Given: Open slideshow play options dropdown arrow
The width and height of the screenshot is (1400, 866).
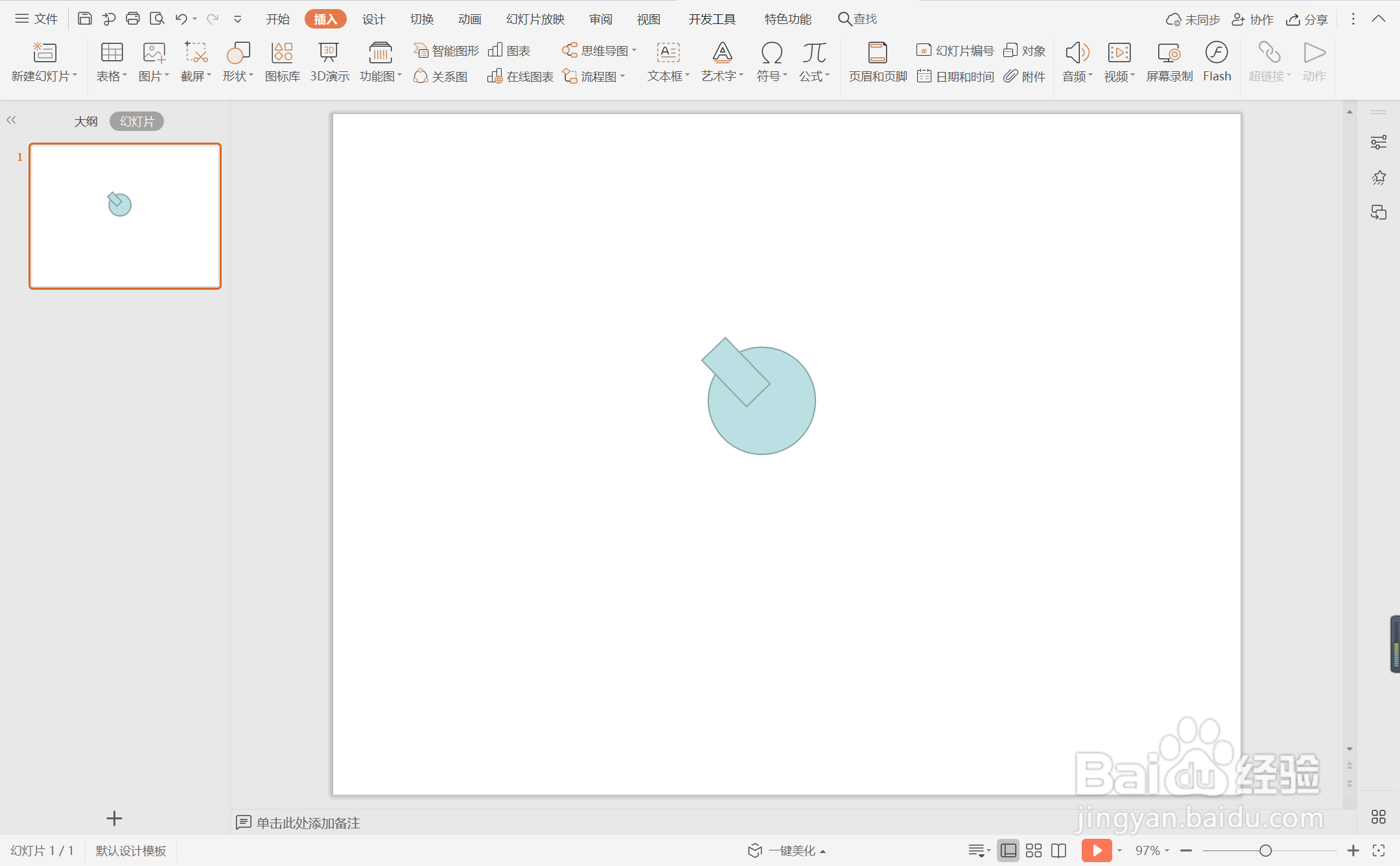Looking at the screenshot, I should click(x=1119, y=850).
